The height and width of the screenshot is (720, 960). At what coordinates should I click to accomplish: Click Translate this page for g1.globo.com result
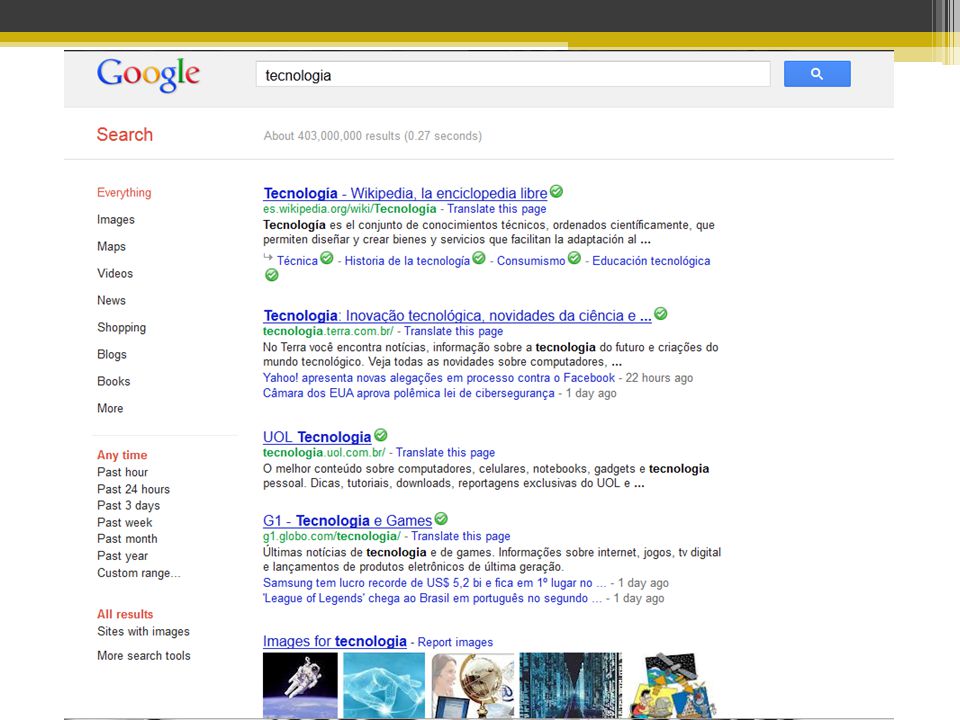pos(460,536)
